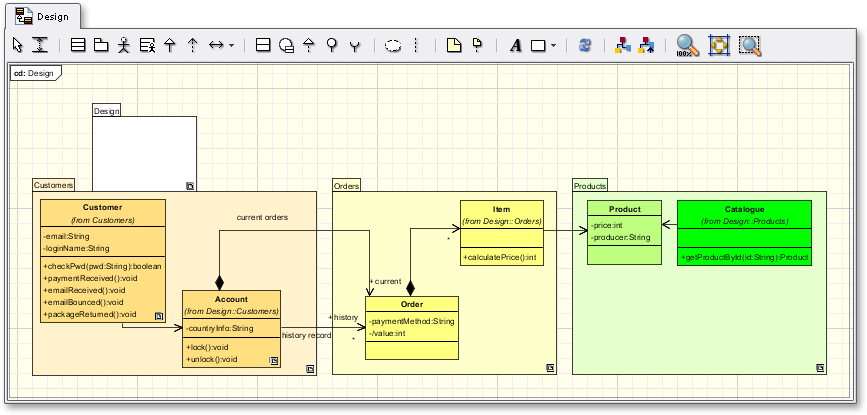Select the Note shape tool
Image resolution: width=867 pixels, height=415 pixels.
[x=454, y=45]
